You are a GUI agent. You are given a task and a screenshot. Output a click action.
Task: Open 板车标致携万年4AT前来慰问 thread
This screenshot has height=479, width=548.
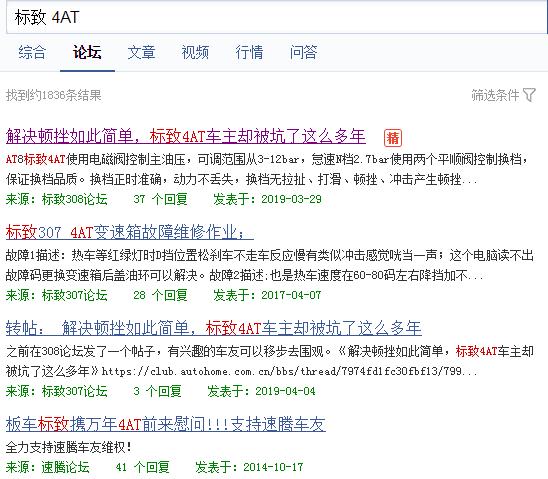click(166, 424)
